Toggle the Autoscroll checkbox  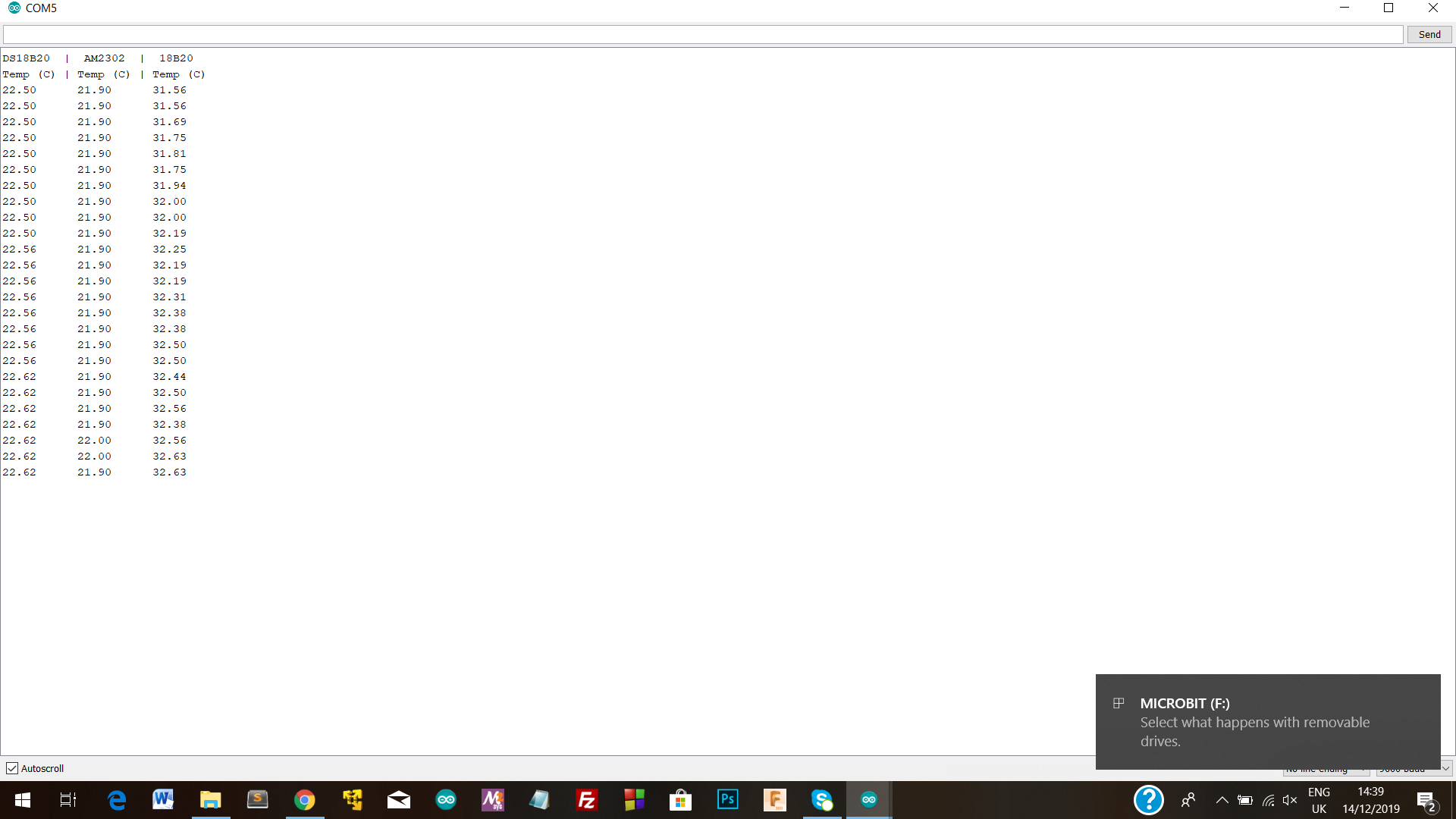click(x=12, y=768)
